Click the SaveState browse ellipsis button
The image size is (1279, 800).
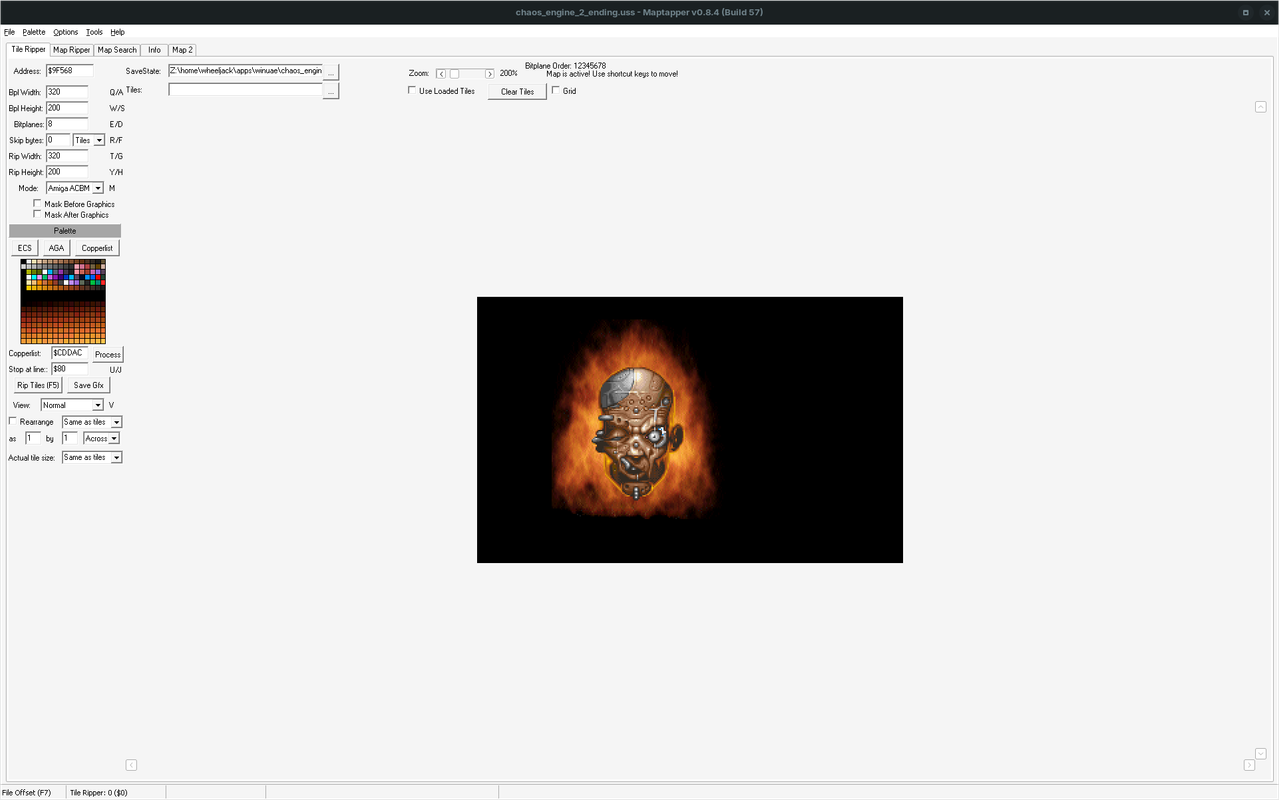pyautogui.click(x=332, y=72)
